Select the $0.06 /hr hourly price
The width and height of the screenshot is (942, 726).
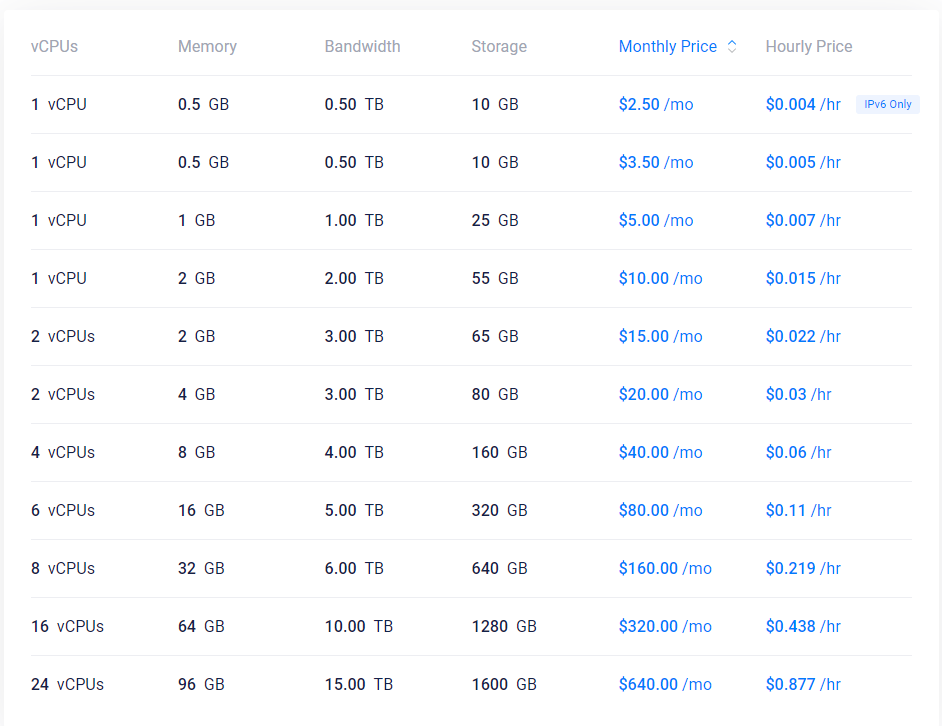[x=798, y=453]
